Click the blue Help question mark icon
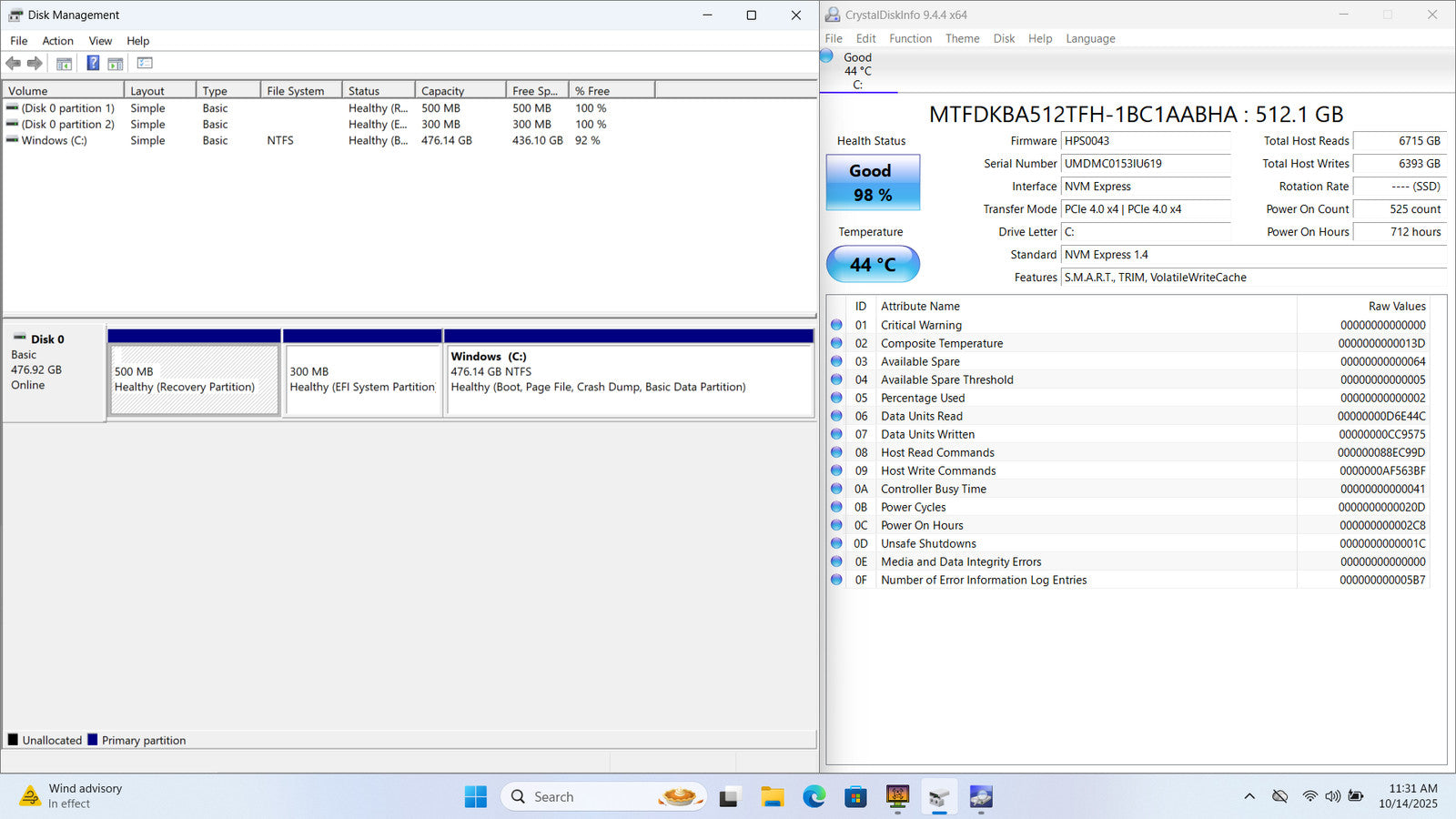Screen dimensions: 1456x819 [x=93, y=64]
